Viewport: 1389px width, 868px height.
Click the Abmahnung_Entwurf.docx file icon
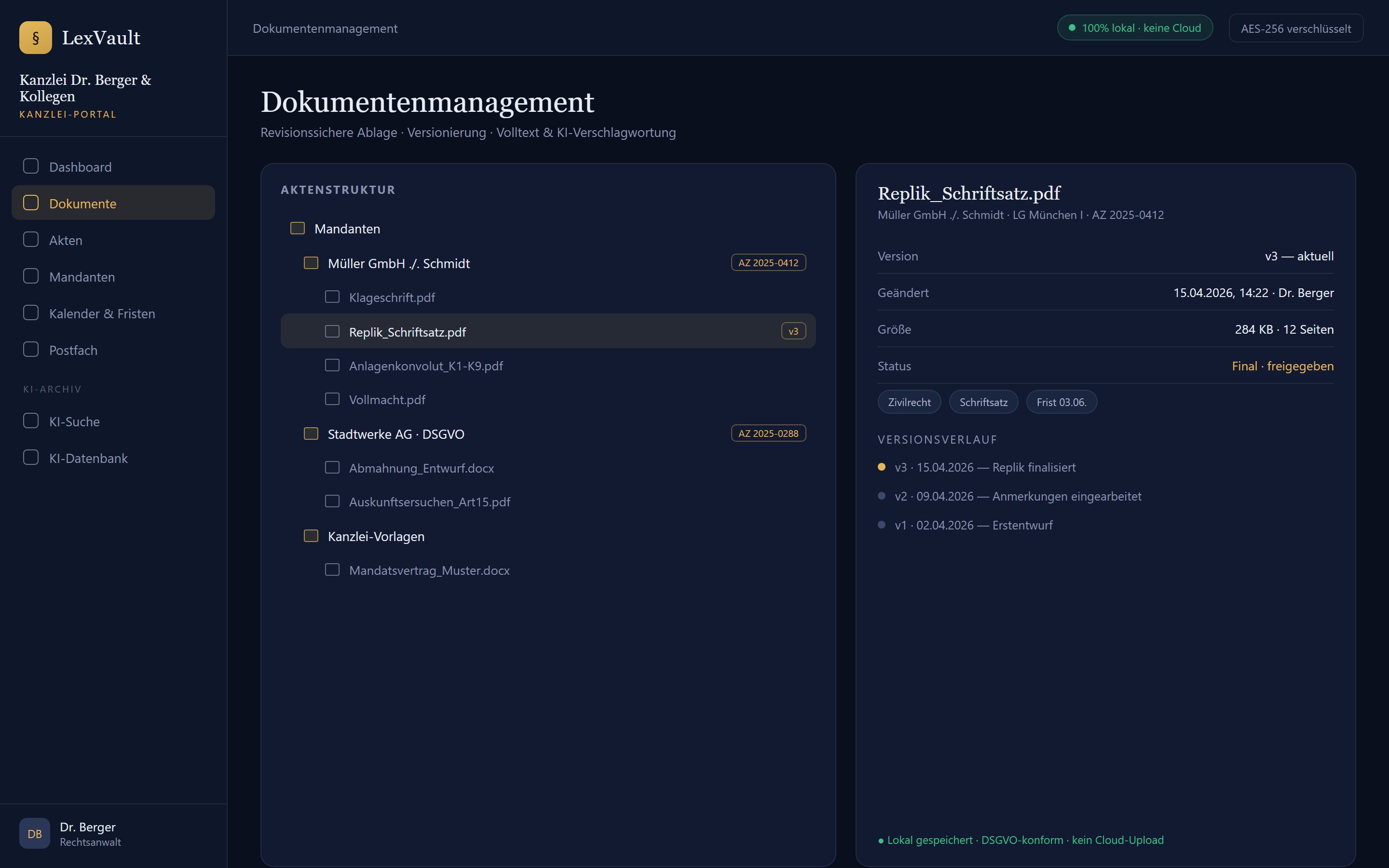pyautogui.click(x=332, y=468)
